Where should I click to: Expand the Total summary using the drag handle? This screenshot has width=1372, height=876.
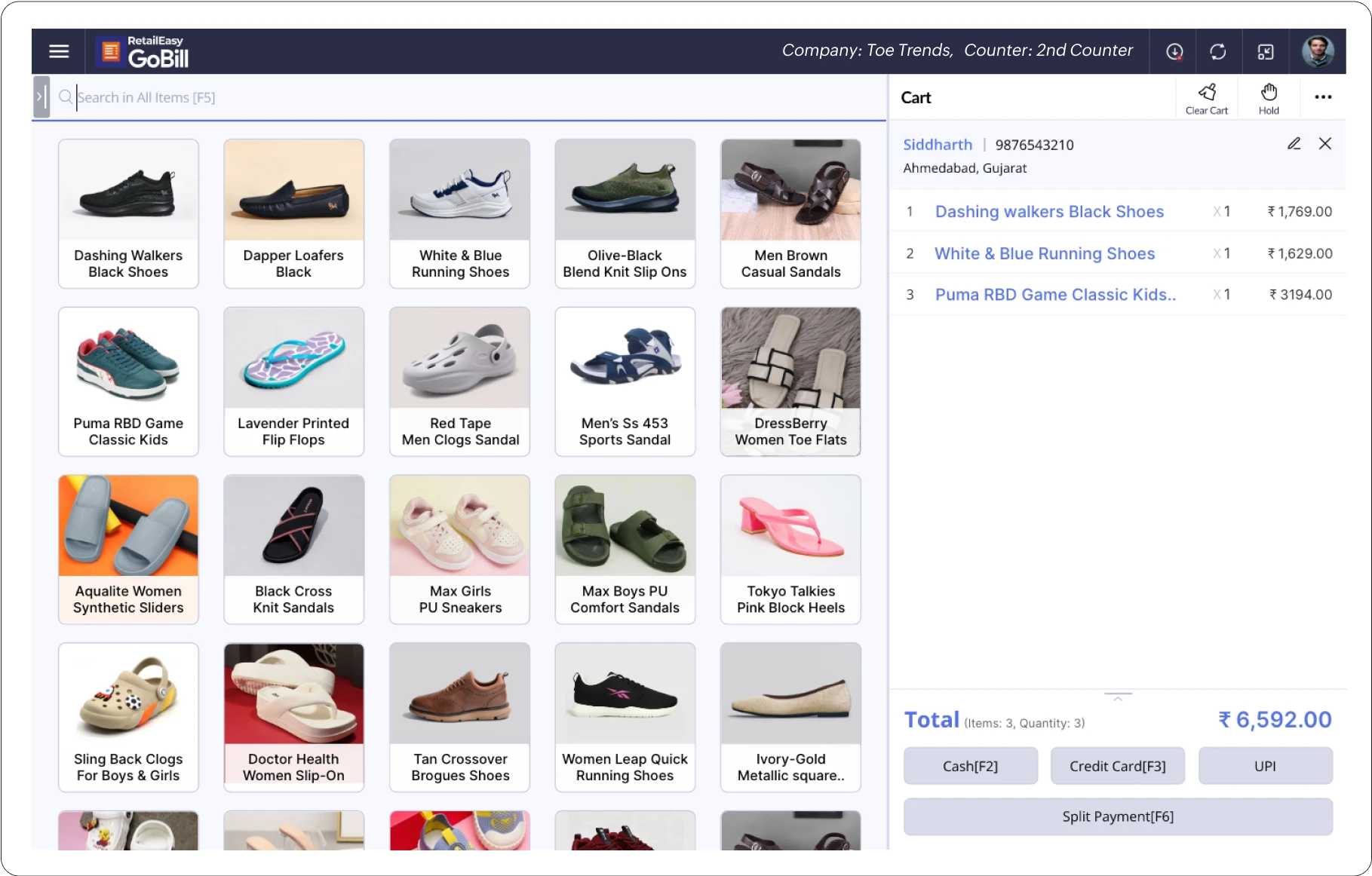click(x=1117, y=697)
